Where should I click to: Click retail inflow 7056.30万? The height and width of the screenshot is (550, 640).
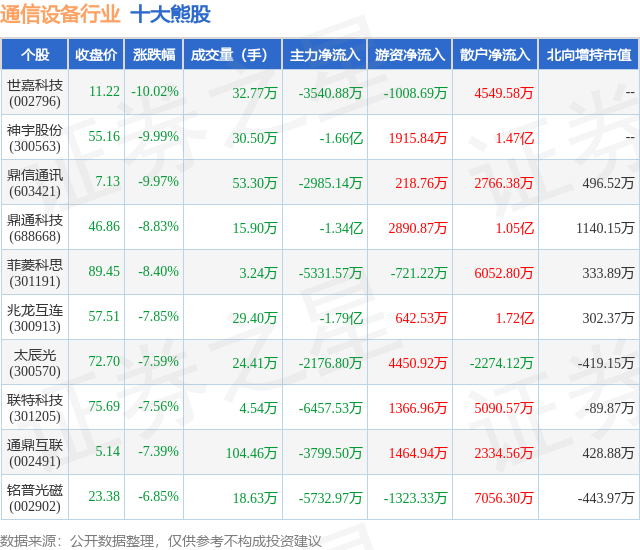[x=504, y=498]
